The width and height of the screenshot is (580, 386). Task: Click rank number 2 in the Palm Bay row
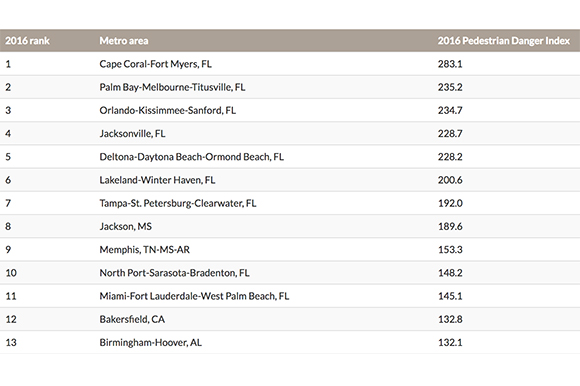(8, 87)
